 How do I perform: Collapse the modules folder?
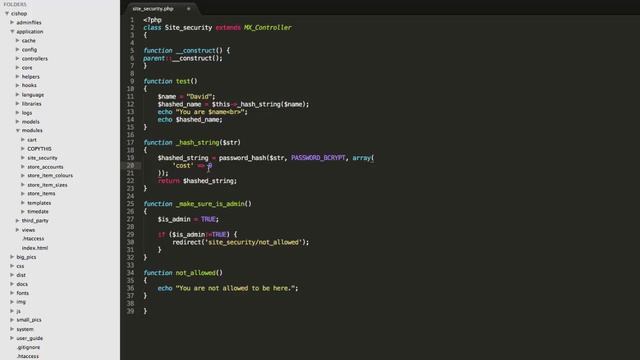[x=18, y=131]
